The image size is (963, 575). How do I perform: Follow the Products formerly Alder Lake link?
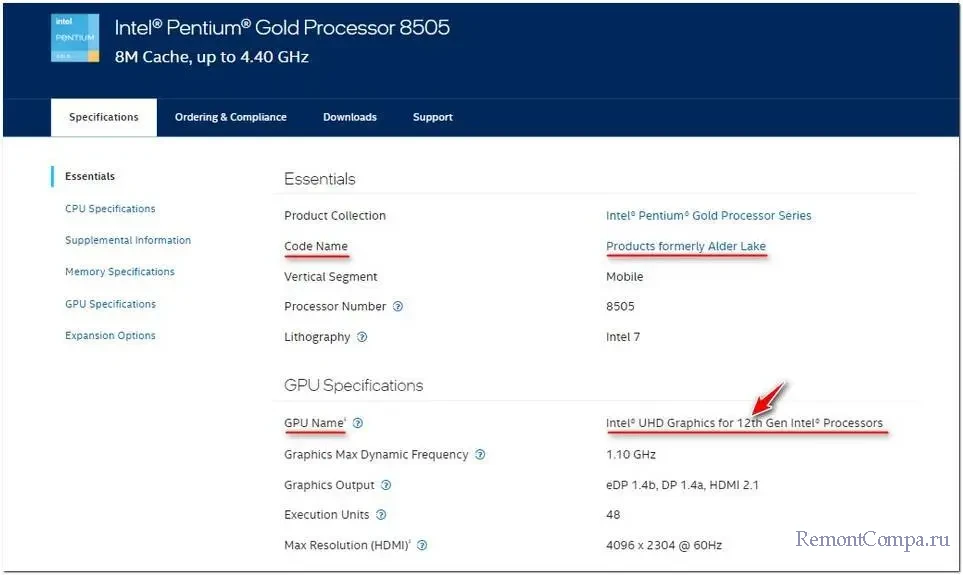(685, 247)
